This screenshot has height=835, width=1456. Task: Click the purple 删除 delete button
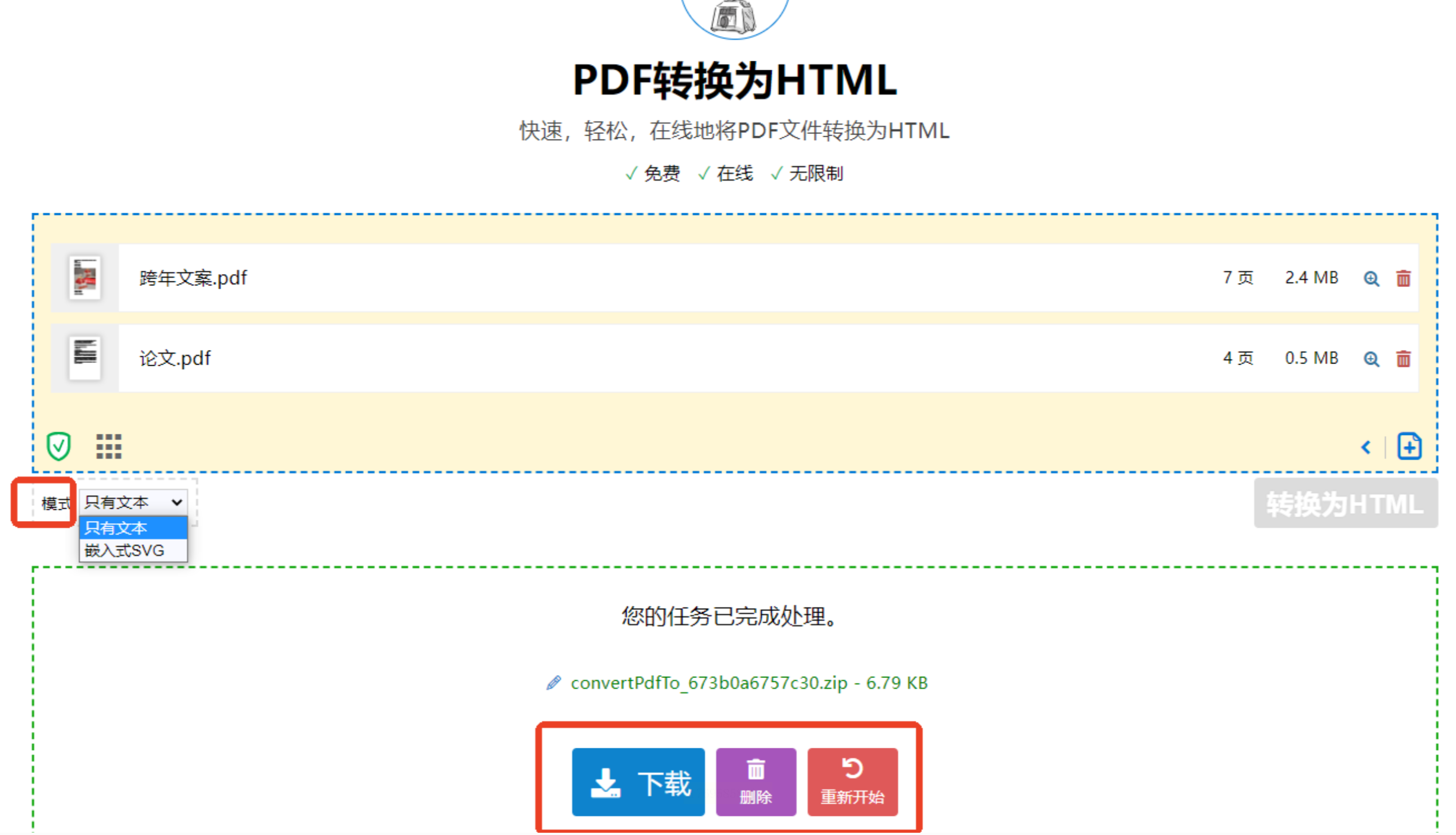click(756, 782)
